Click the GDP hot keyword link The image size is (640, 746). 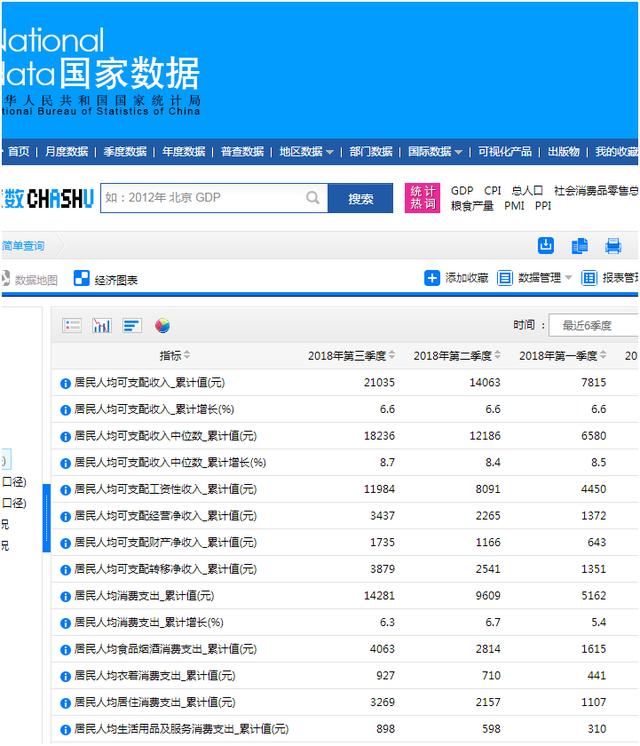click(462, 191)
